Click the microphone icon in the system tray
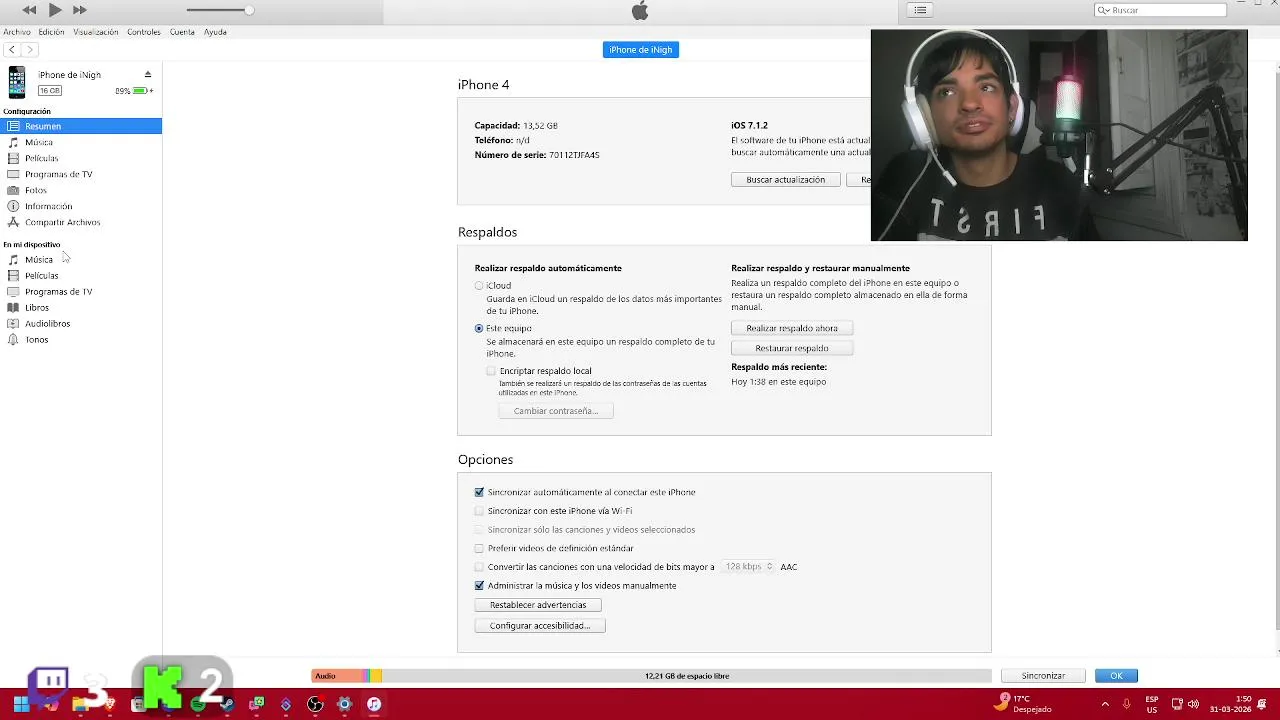This screenshot has width=1280, height=720. click(x=1127, y=704)
